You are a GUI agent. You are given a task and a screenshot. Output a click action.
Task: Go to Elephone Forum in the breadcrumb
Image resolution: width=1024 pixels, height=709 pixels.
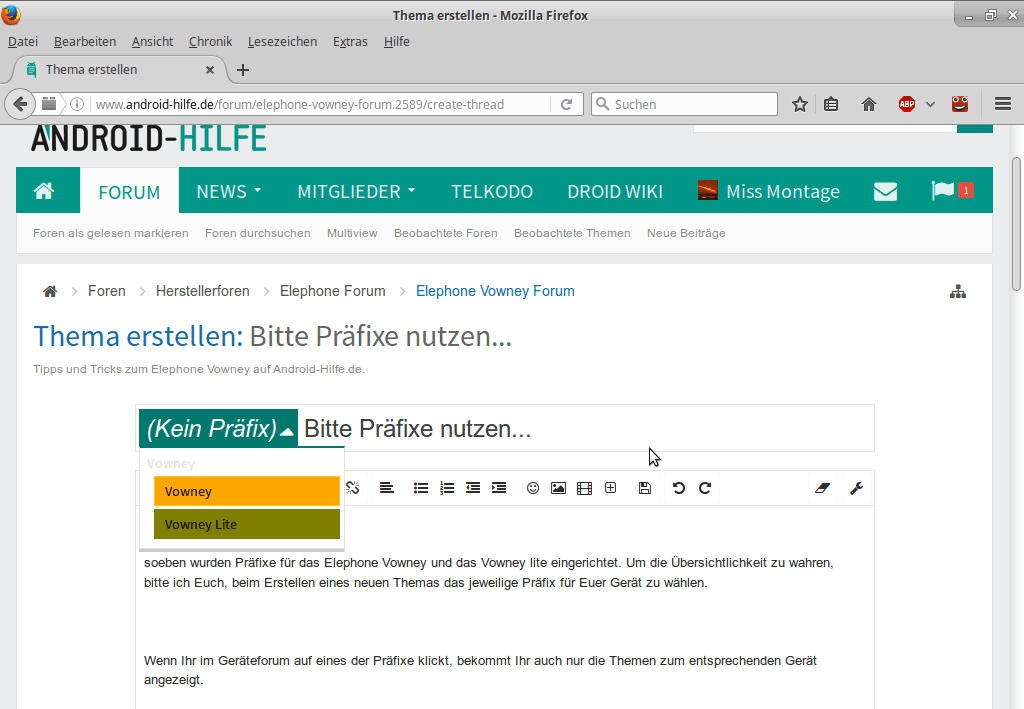332,291
